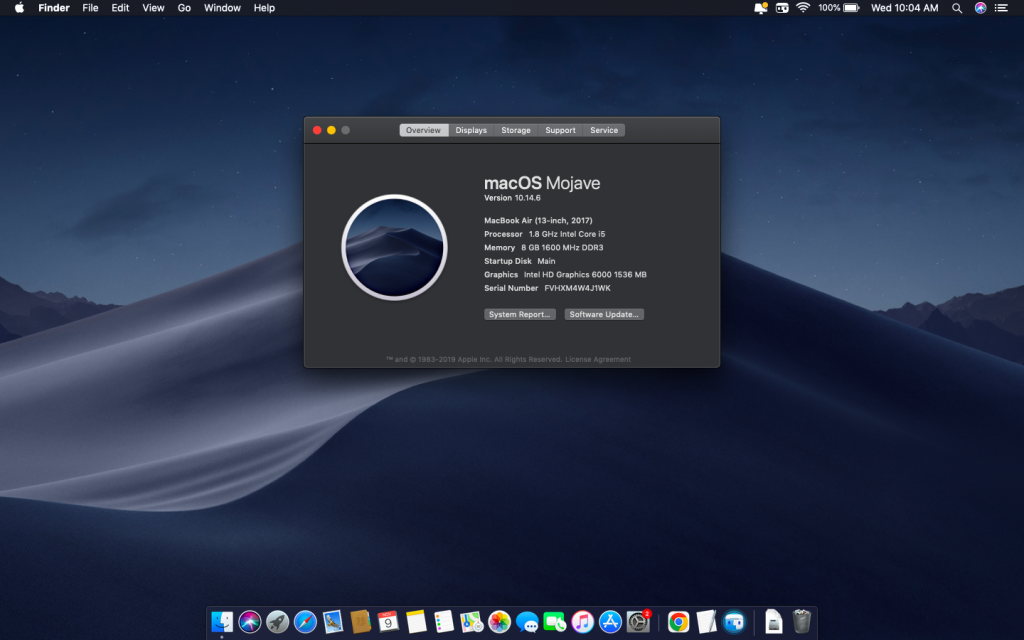Open the Window menu
The height and width of the screenshot is (640, 1024).
tap(222, 8)
